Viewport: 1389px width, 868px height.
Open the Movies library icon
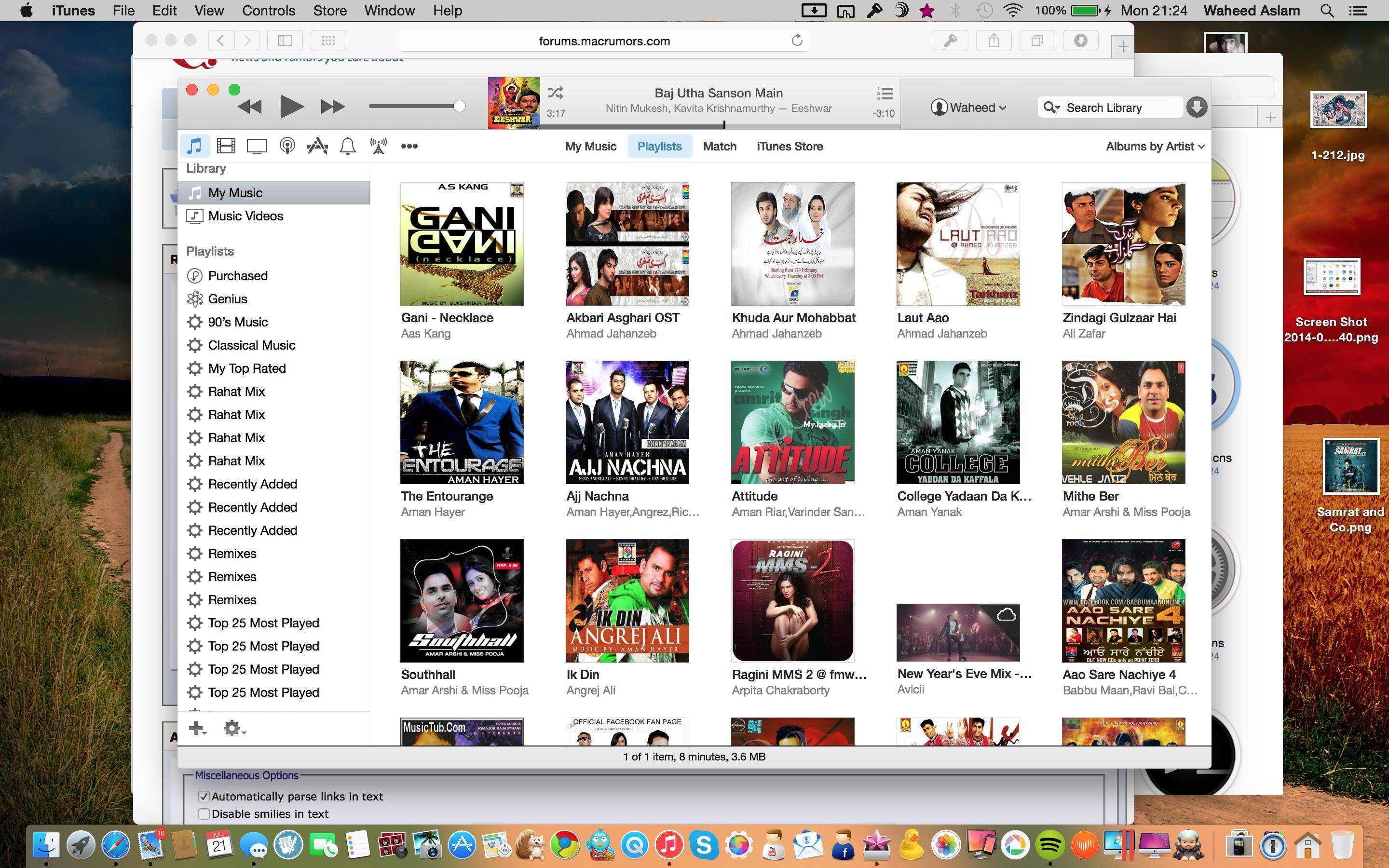226,146
